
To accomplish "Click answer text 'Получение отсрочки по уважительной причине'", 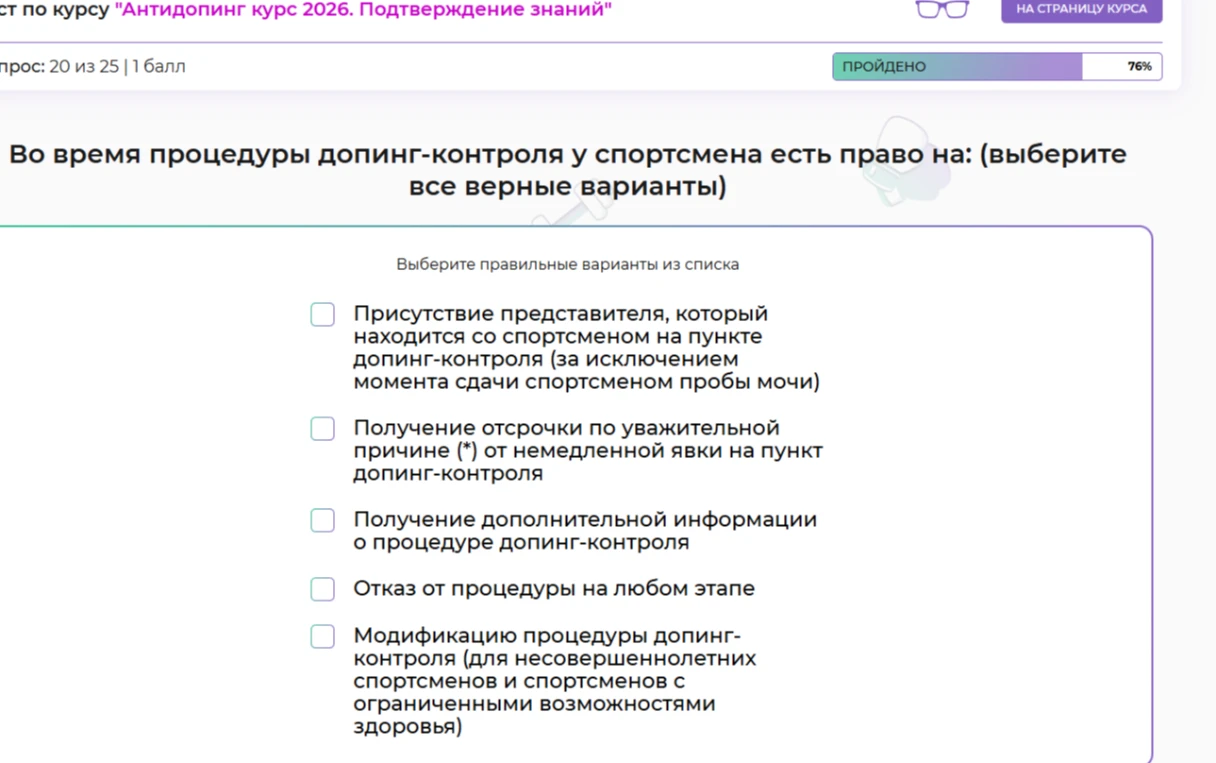I will [588, 451].
